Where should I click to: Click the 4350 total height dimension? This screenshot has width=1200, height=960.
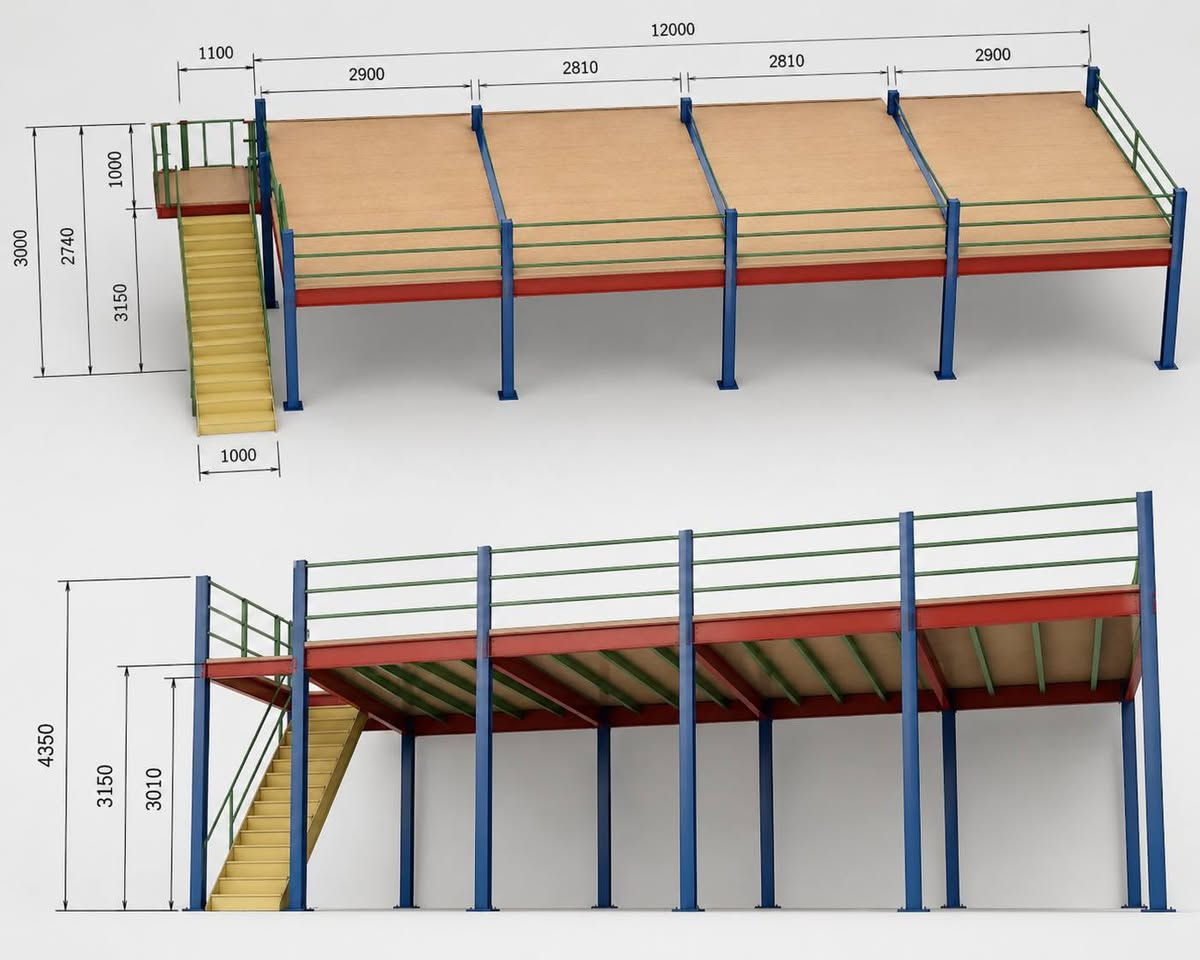click(x=46, y=745)
